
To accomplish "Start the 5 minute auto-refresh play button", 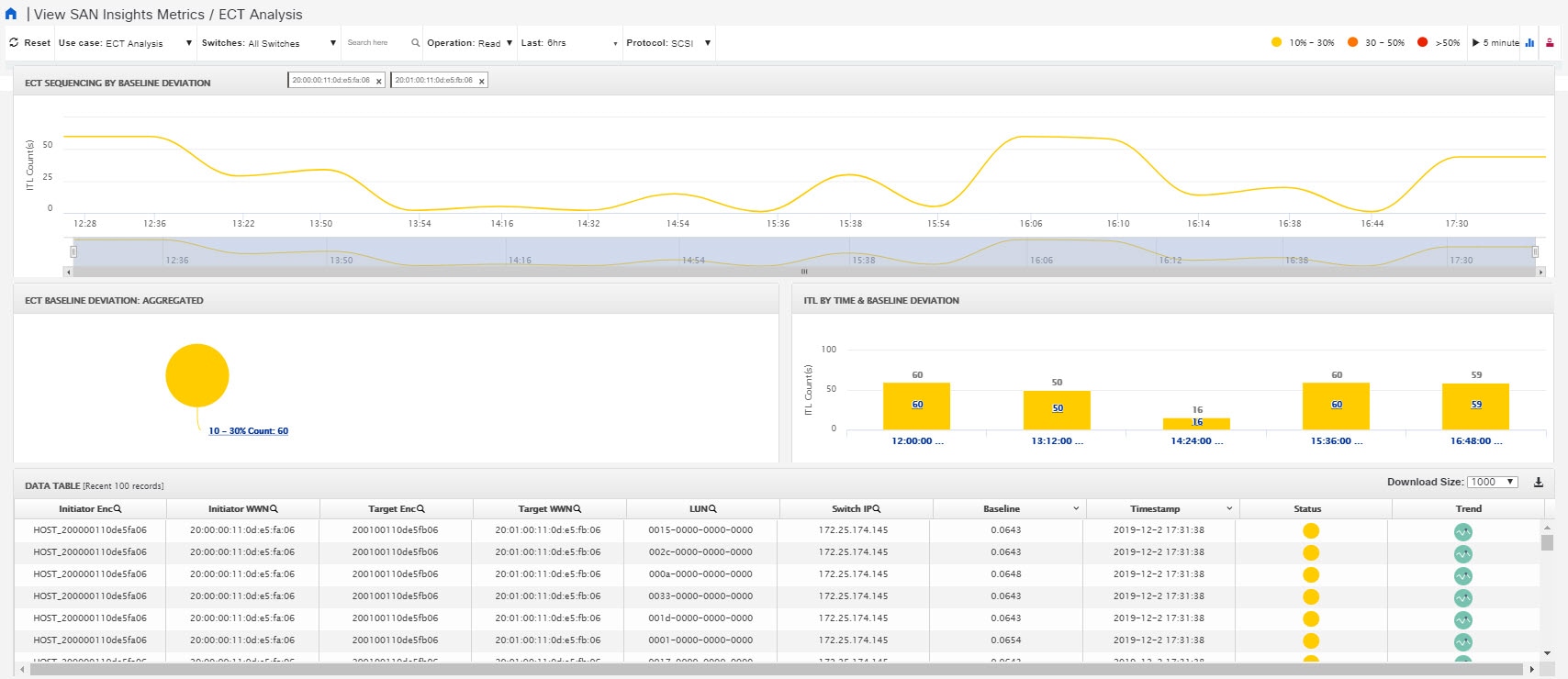I will [x=1475, y=43].
